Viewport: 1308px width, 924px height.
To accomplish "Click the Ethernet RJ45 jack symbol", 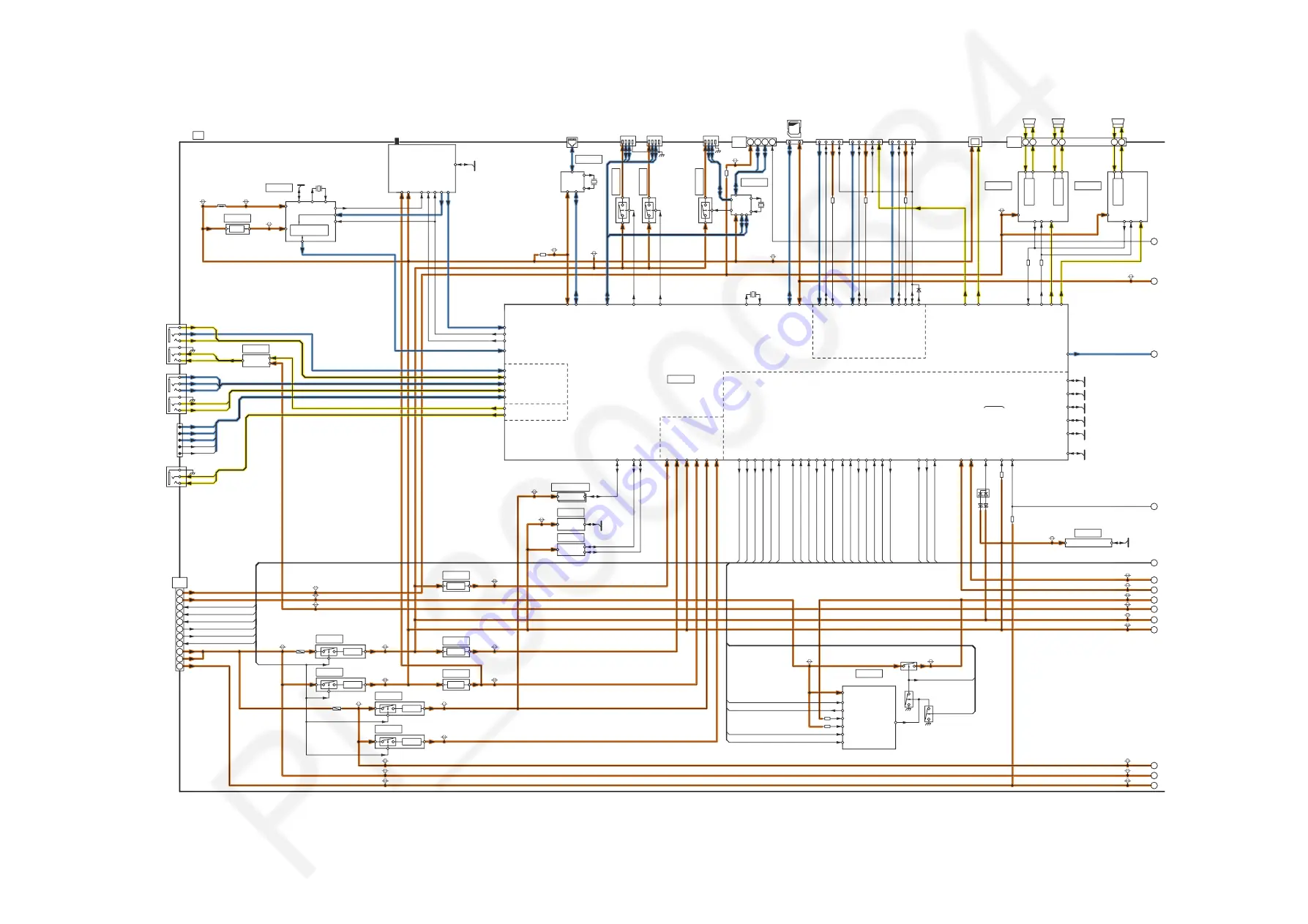I will pos(572,142).
